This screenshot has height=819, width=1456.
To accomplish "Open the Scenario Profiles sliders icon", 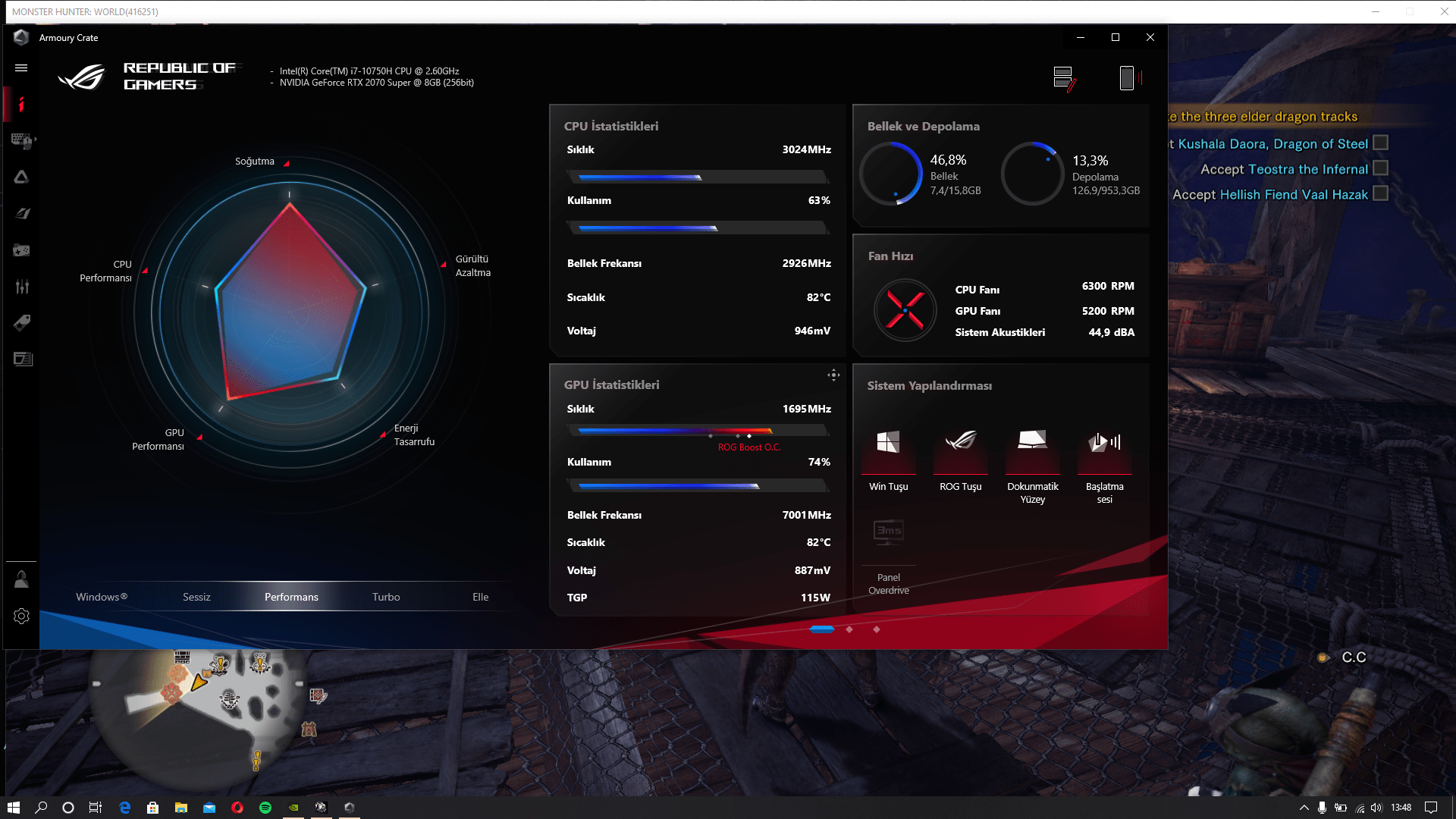I will coord(21,287).
